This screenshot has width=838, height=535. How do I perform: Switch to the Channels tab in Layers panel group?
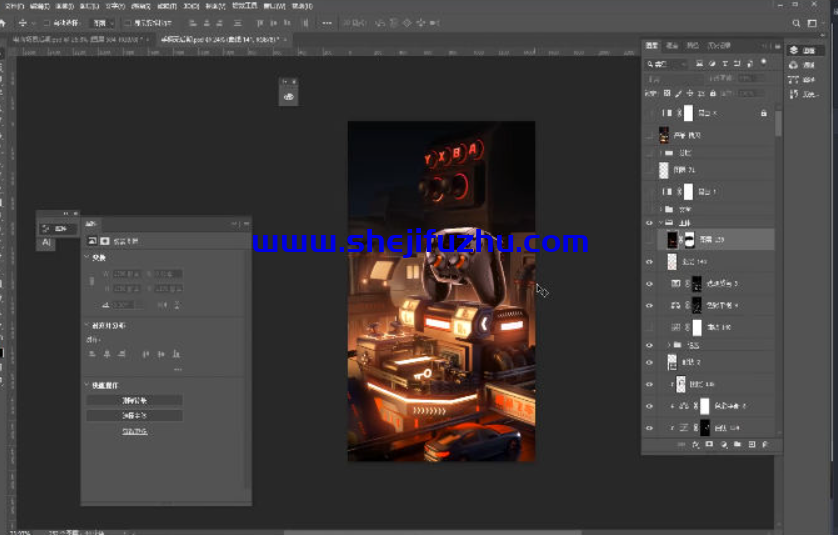coord(672,45)
